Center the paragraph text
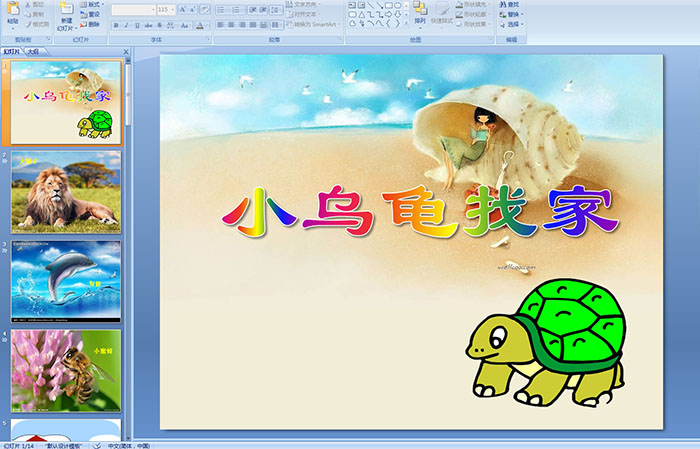 (x=231, y=25)
